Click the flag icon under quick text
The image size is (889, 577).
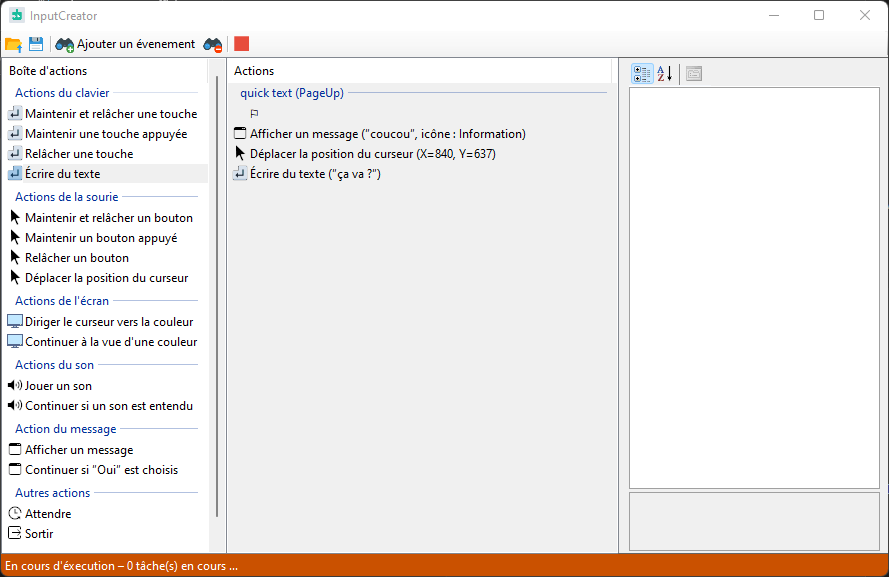[254, 114]
